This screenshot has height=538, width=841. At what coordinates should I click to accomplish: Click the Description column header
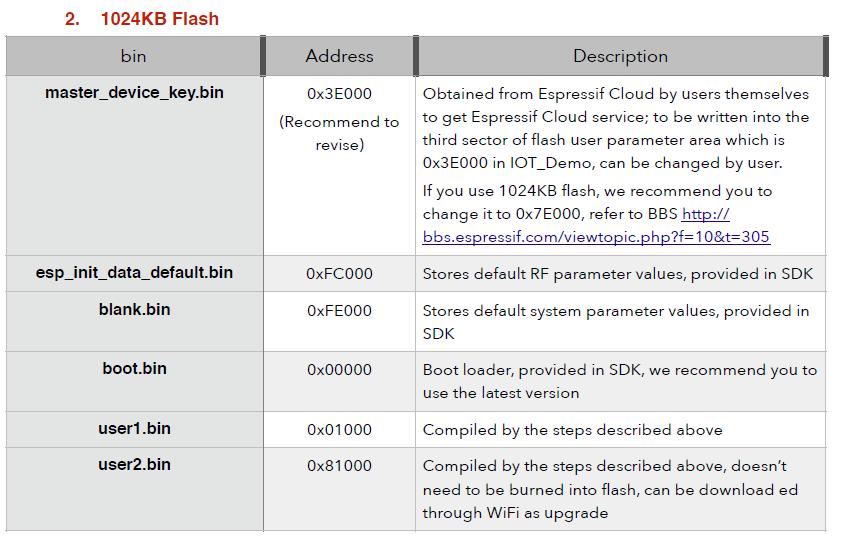[x=621, y=56]
